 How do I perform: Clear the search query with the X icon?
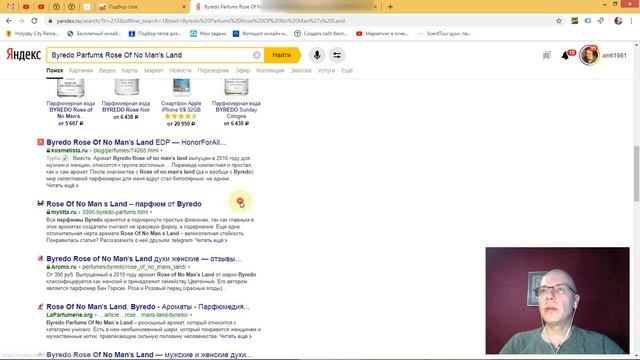[257, 55]
